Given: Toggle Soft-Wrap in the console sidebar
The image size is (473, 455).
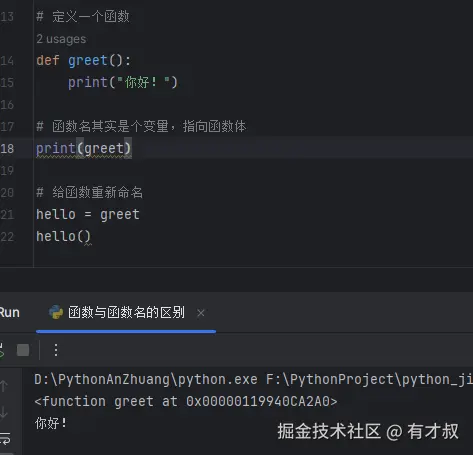Looking at the screenshot, I should (x=5, y=438).
